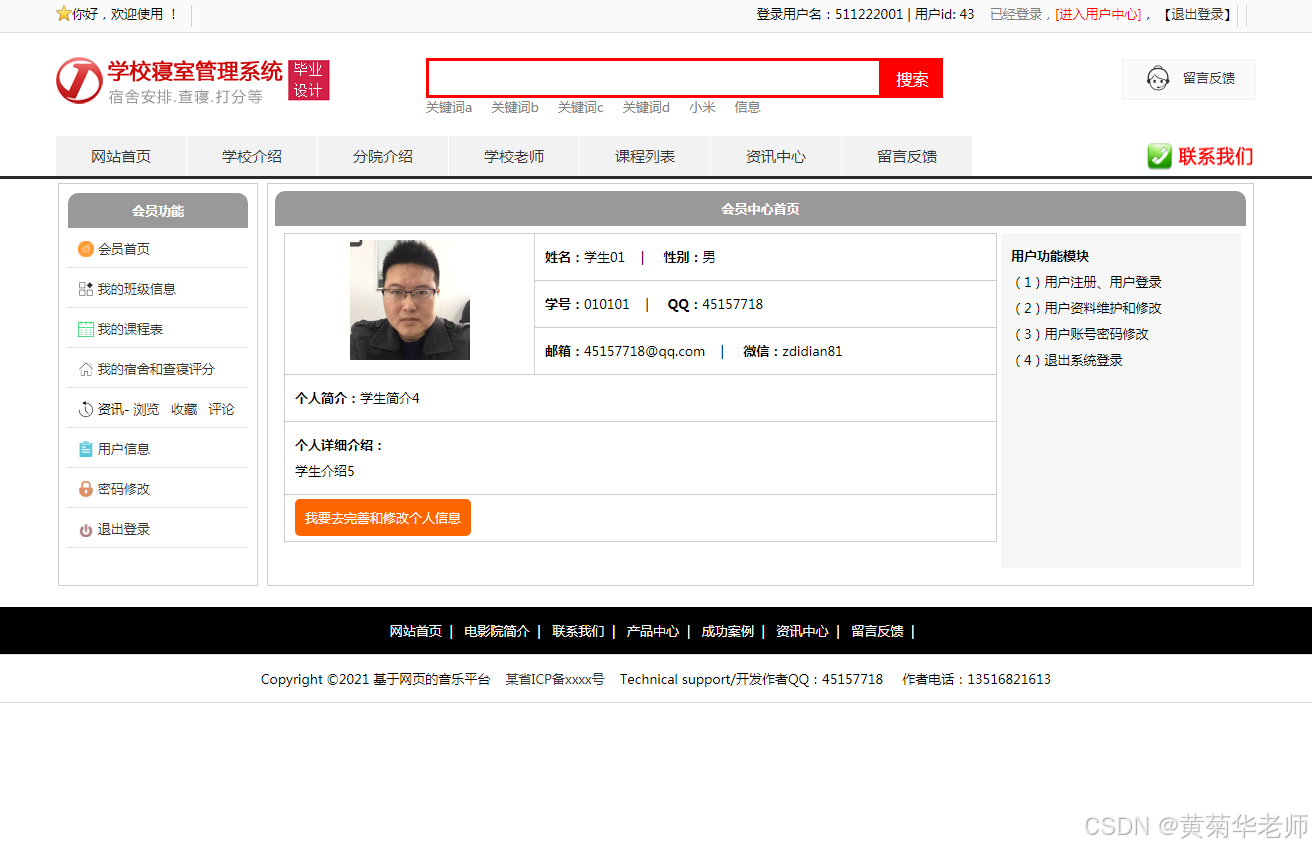The image size is (1312, 848).
Task: Switch to the 学校老师 navigation tab
Action: (514, 156)
